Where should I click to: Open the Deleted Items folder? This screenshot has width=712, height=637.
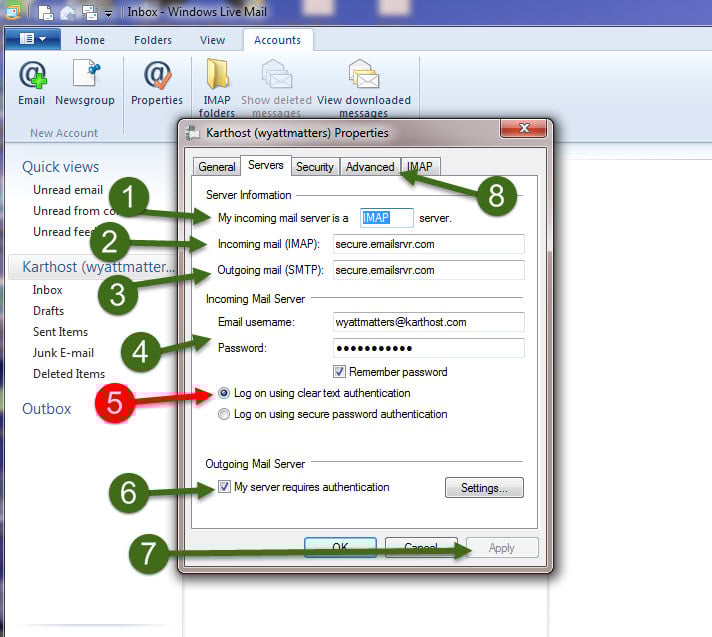tap(69, 374)
